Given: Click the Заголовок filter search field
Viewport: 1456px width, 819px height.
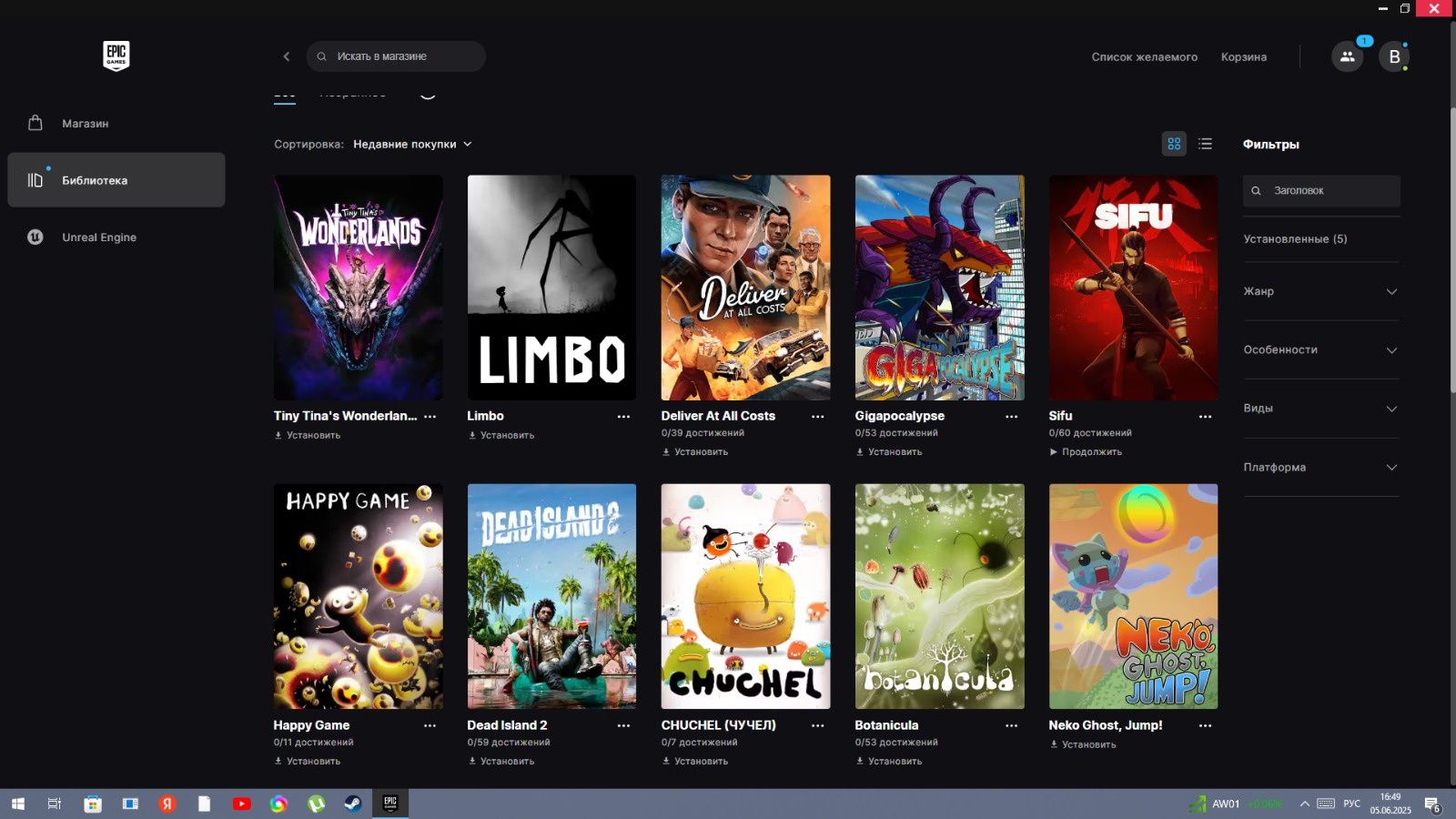Looking at the screenshot, I should pos(1321,190).
